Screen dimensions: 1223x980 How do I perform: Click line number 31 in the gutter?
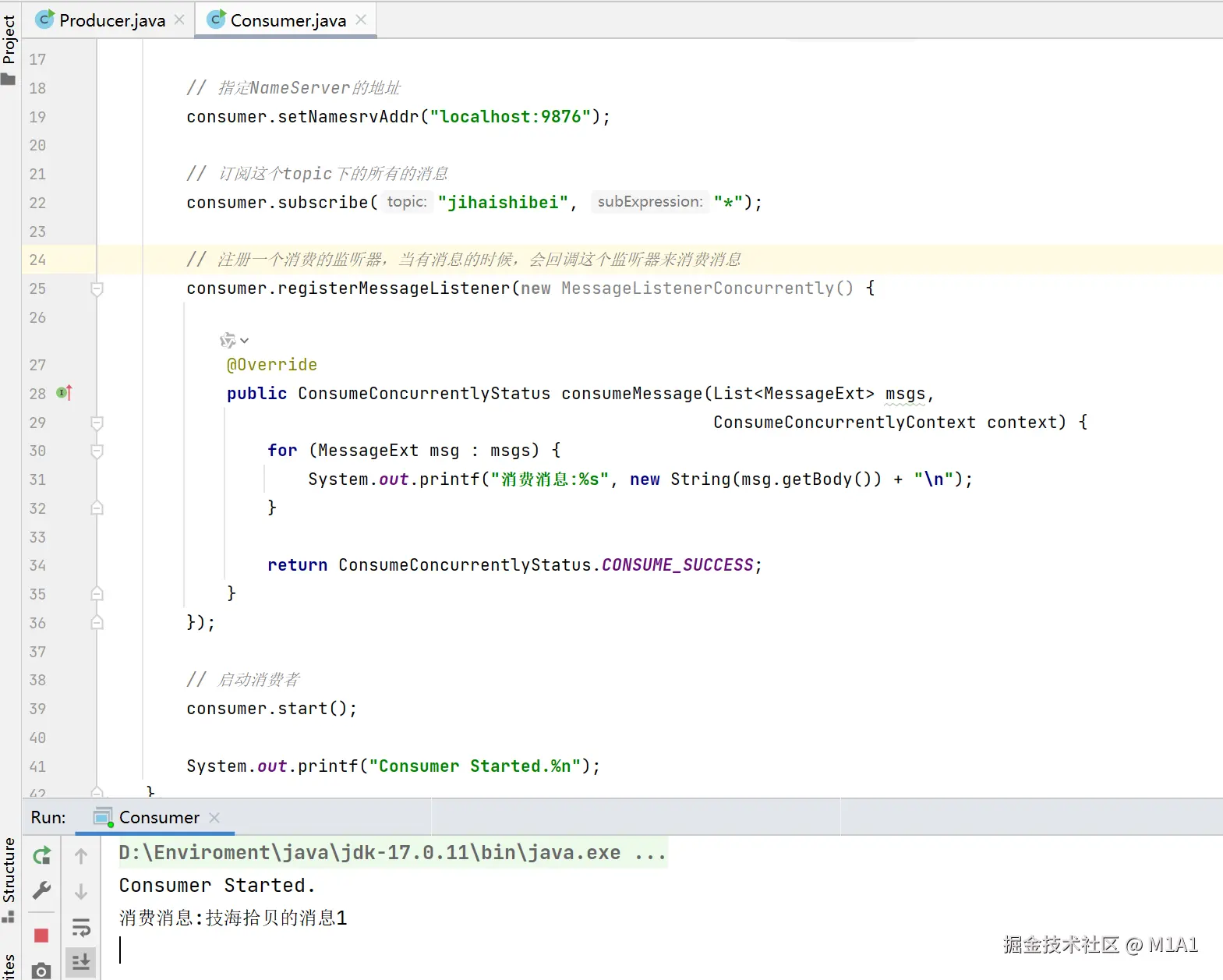coord(37,479)
